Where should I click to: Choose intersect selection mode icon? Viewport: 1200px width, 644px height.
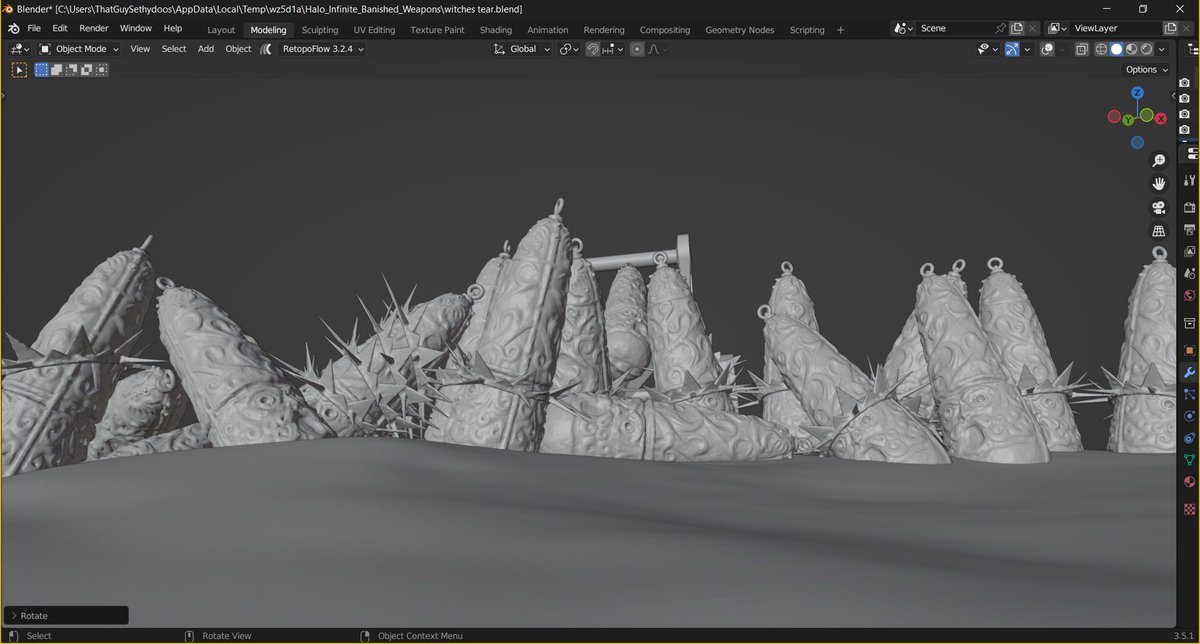(x=102, y=70)
